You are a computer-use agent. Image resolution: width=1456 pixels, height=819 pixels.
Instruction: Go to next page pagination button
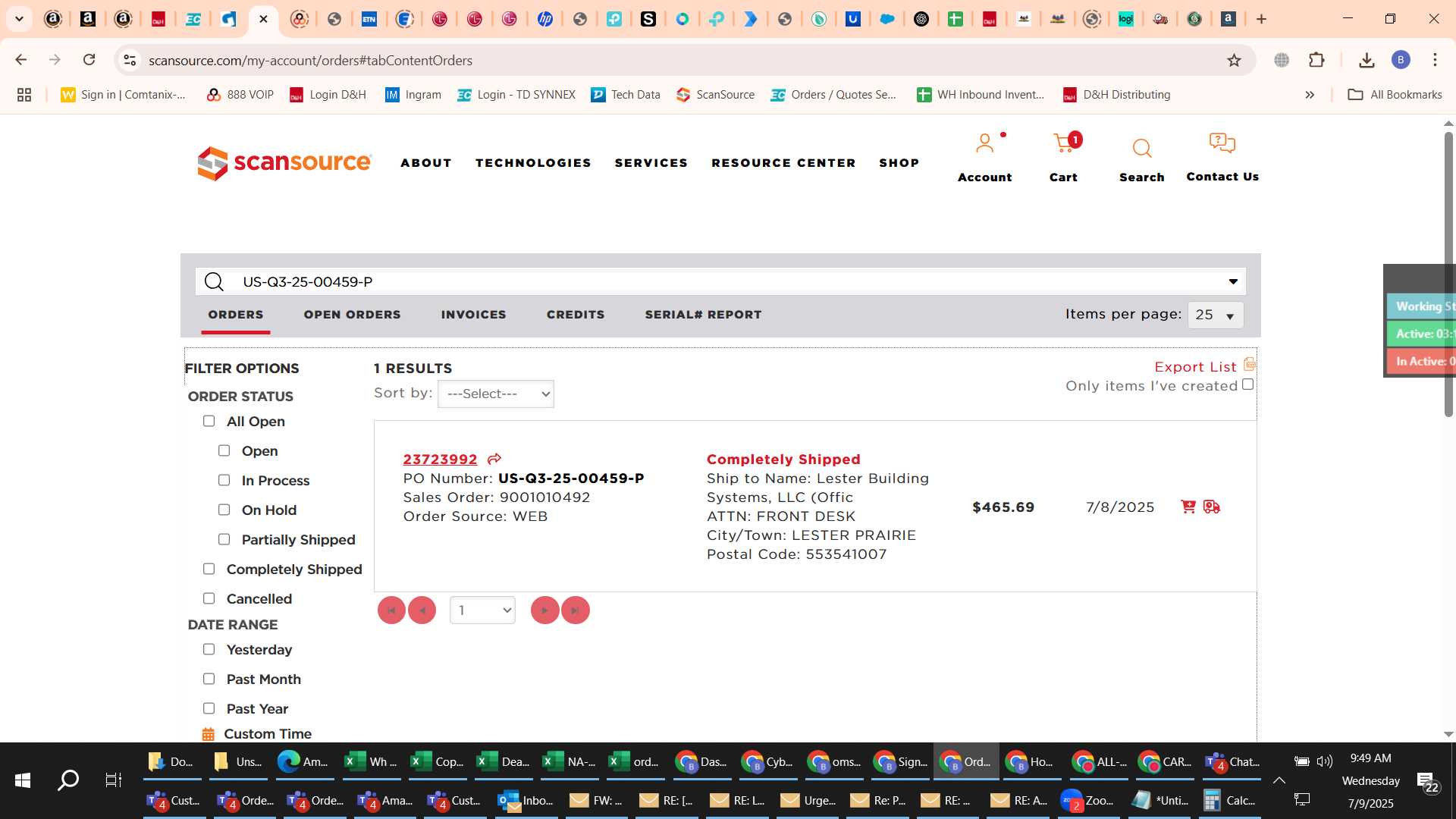pyautogui.click(x=544, y=610)
